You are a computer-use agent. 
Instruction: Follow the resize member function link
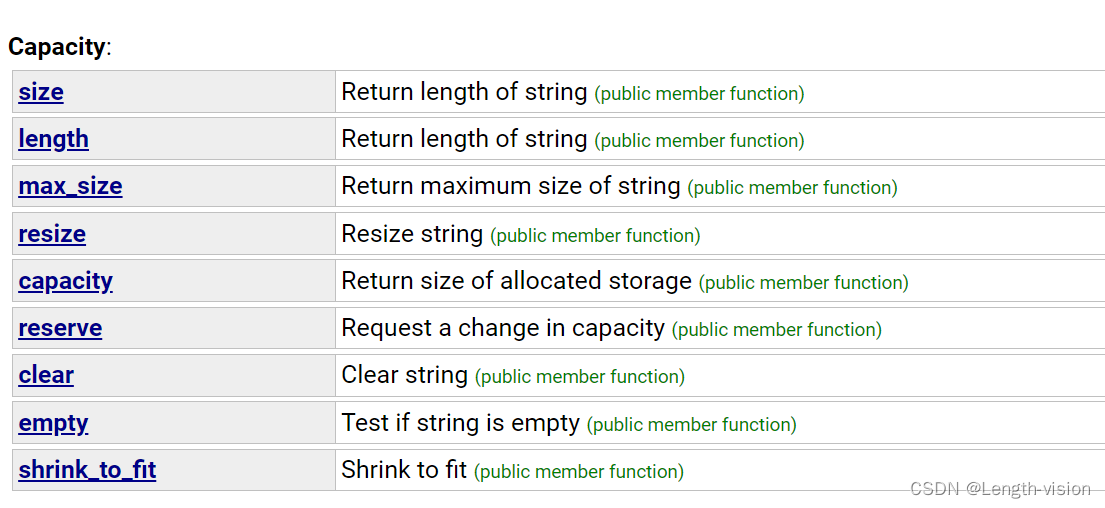click(52, 234)
